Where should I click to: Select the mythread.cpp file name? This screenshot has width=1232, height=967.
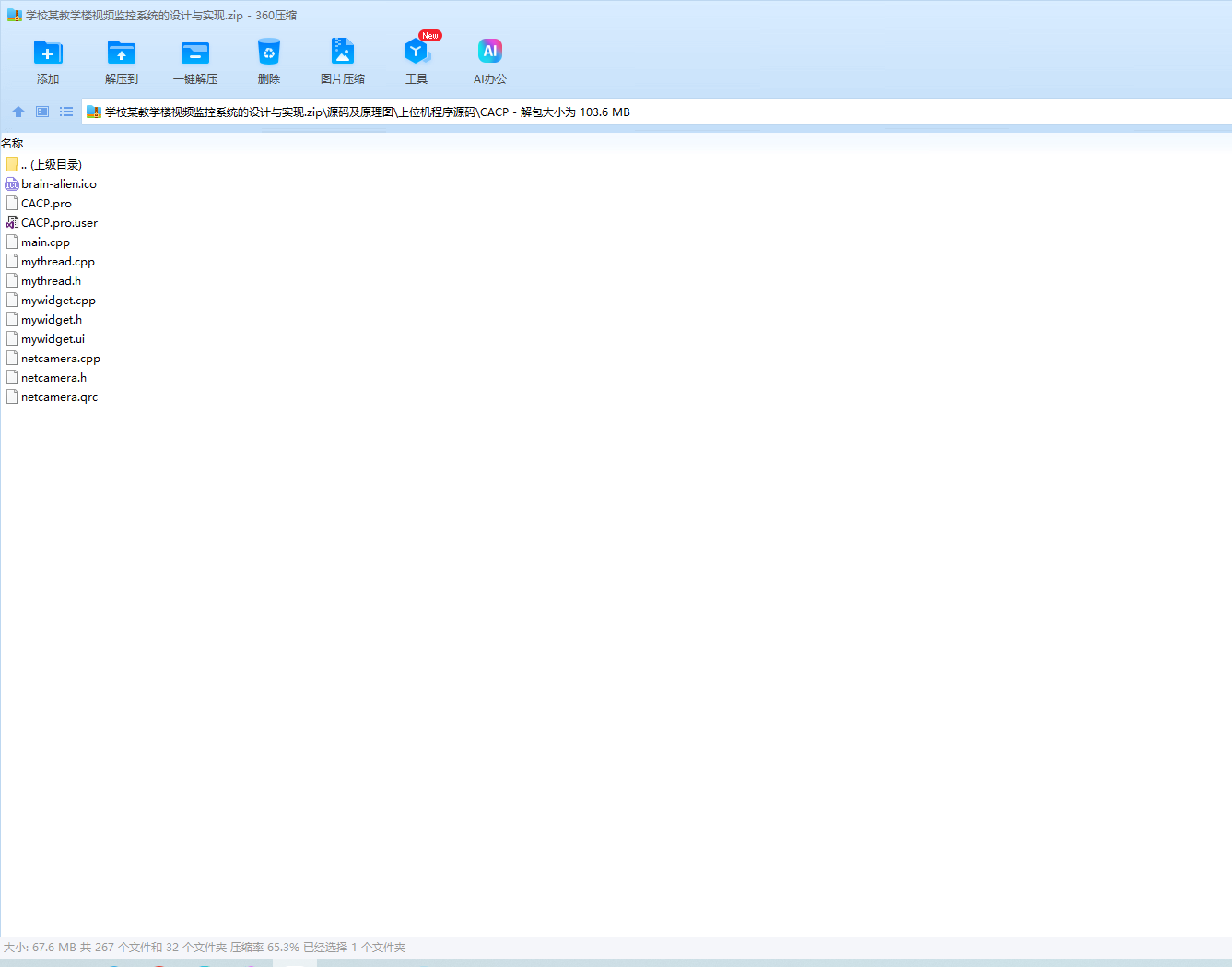coord(58,262)
